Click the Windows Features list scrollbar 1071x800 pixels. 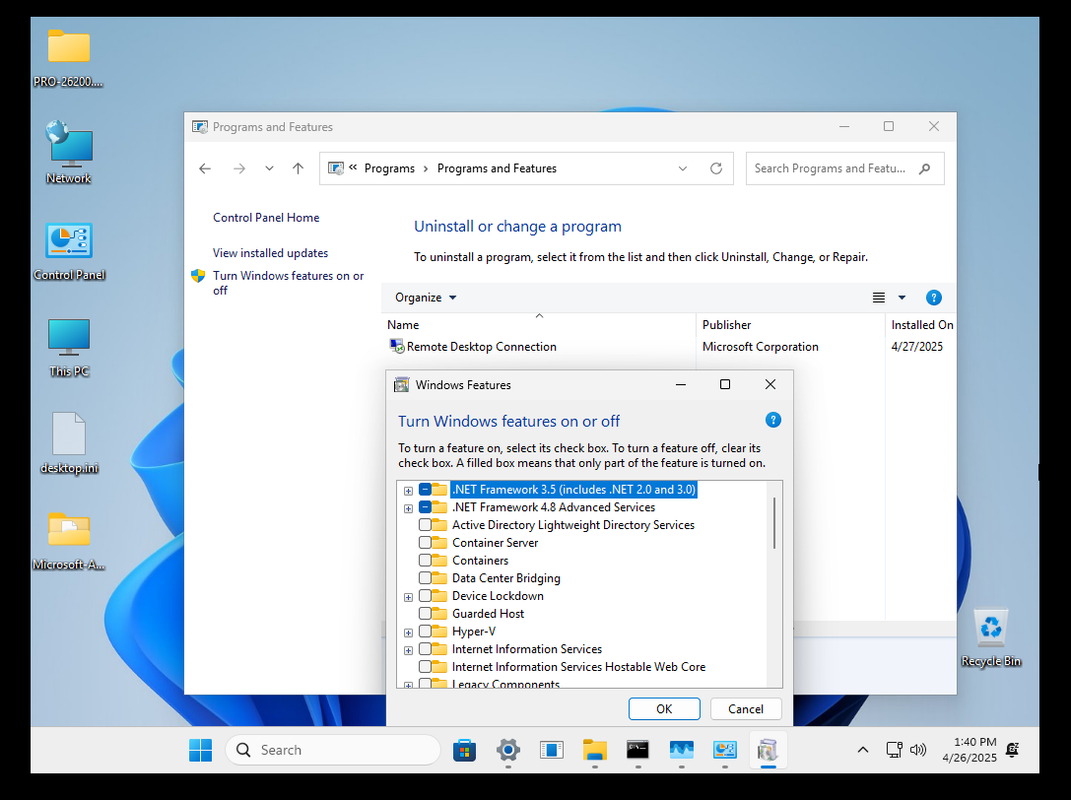tap(774, 523)
